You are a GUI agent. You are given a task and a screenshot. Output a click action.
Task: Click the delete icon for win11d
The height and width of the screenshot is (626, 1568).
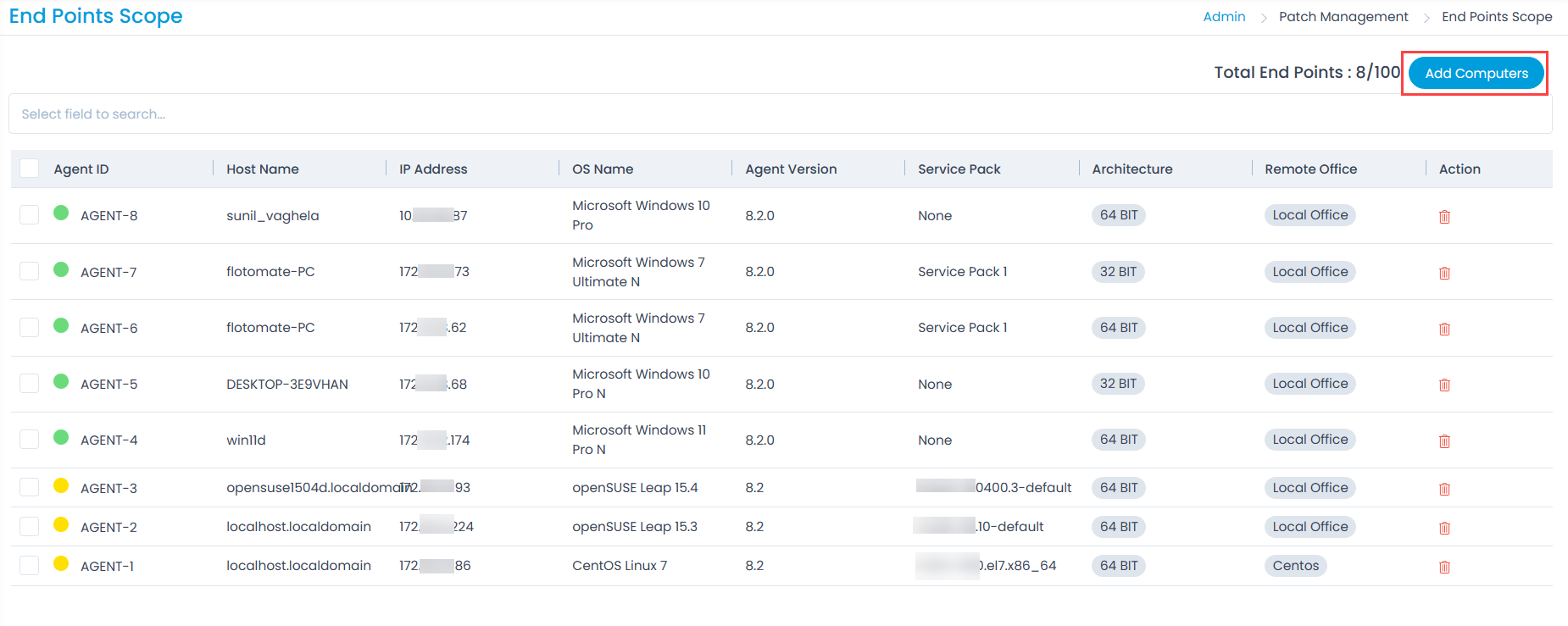tap(1444, 441)
